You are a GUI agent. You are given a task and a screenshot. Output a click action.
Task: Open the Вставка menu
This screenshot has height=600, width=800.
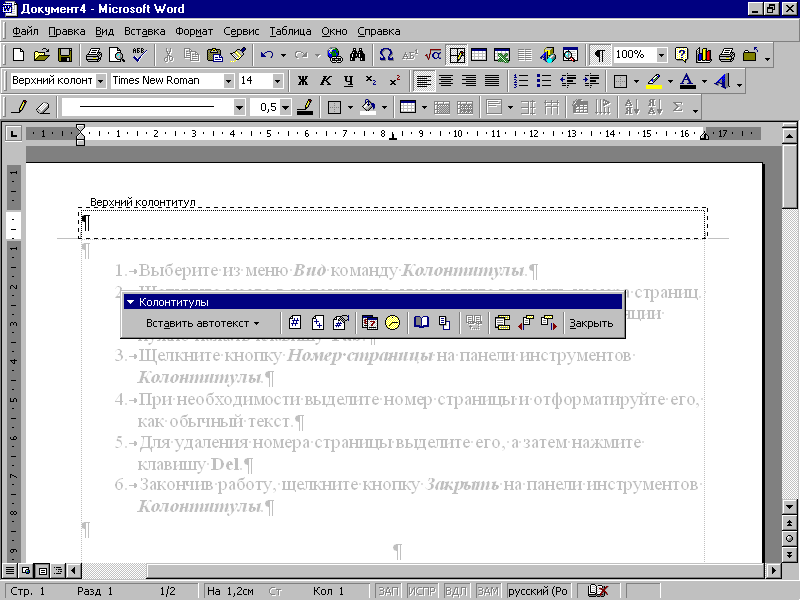pyautogui.click(x=144, y=31)
